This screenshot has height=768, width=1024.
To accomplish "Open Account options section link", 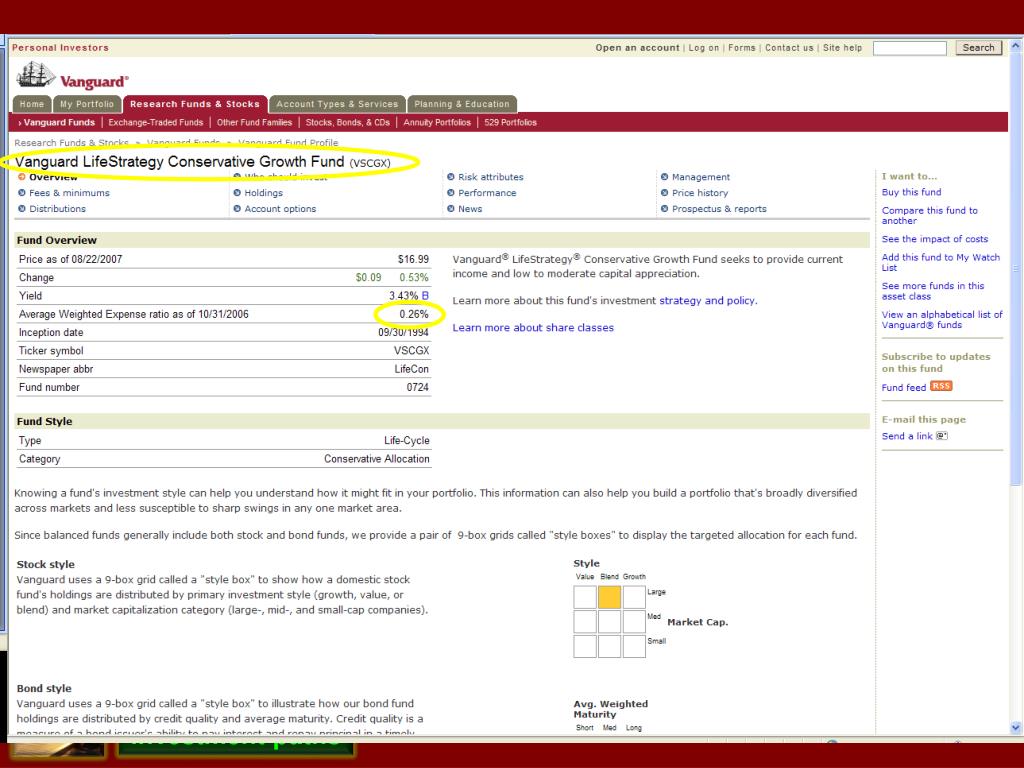I will 280,208.
